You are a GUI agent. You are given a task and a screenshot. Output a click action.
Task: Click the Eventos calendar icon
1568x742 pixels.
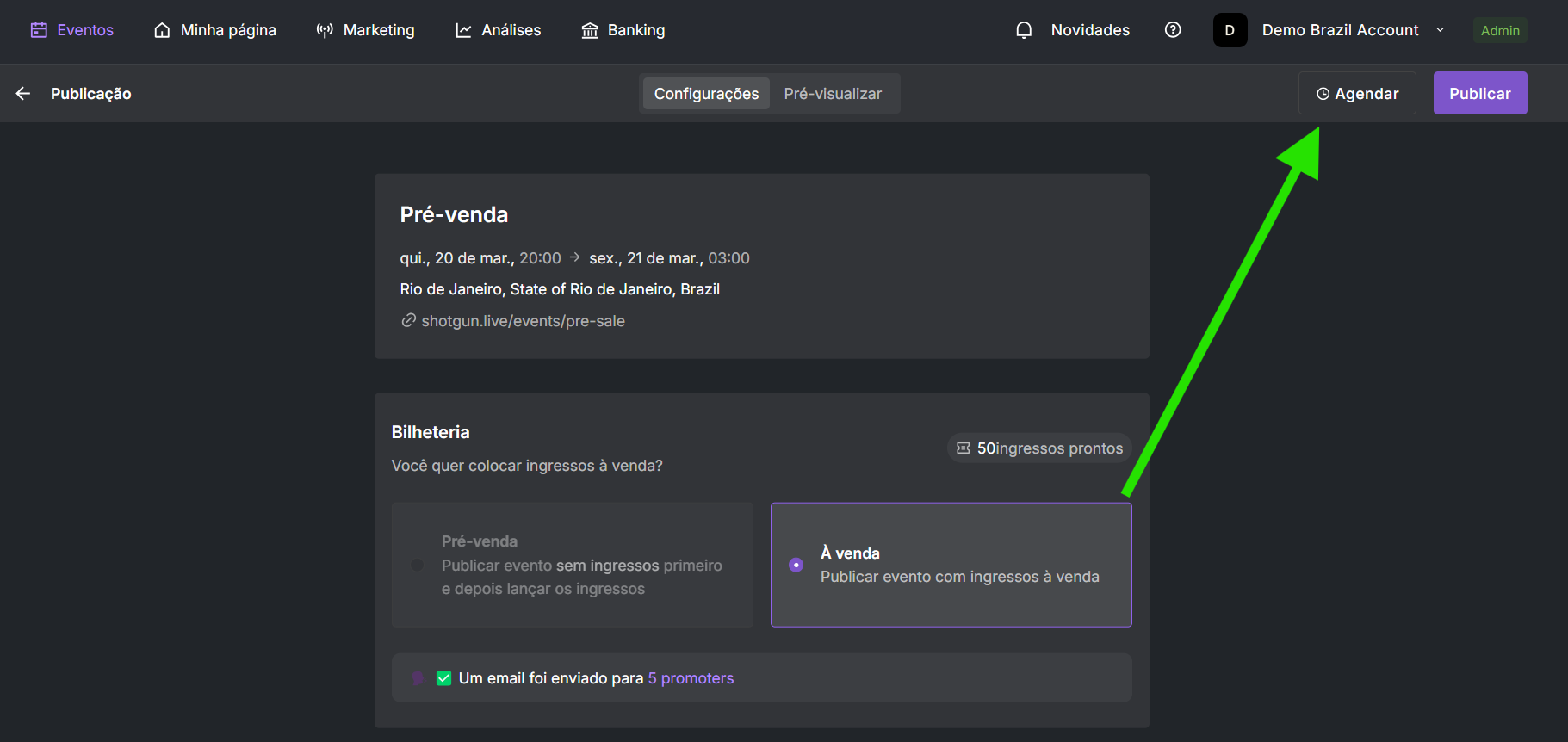(39, 30)
